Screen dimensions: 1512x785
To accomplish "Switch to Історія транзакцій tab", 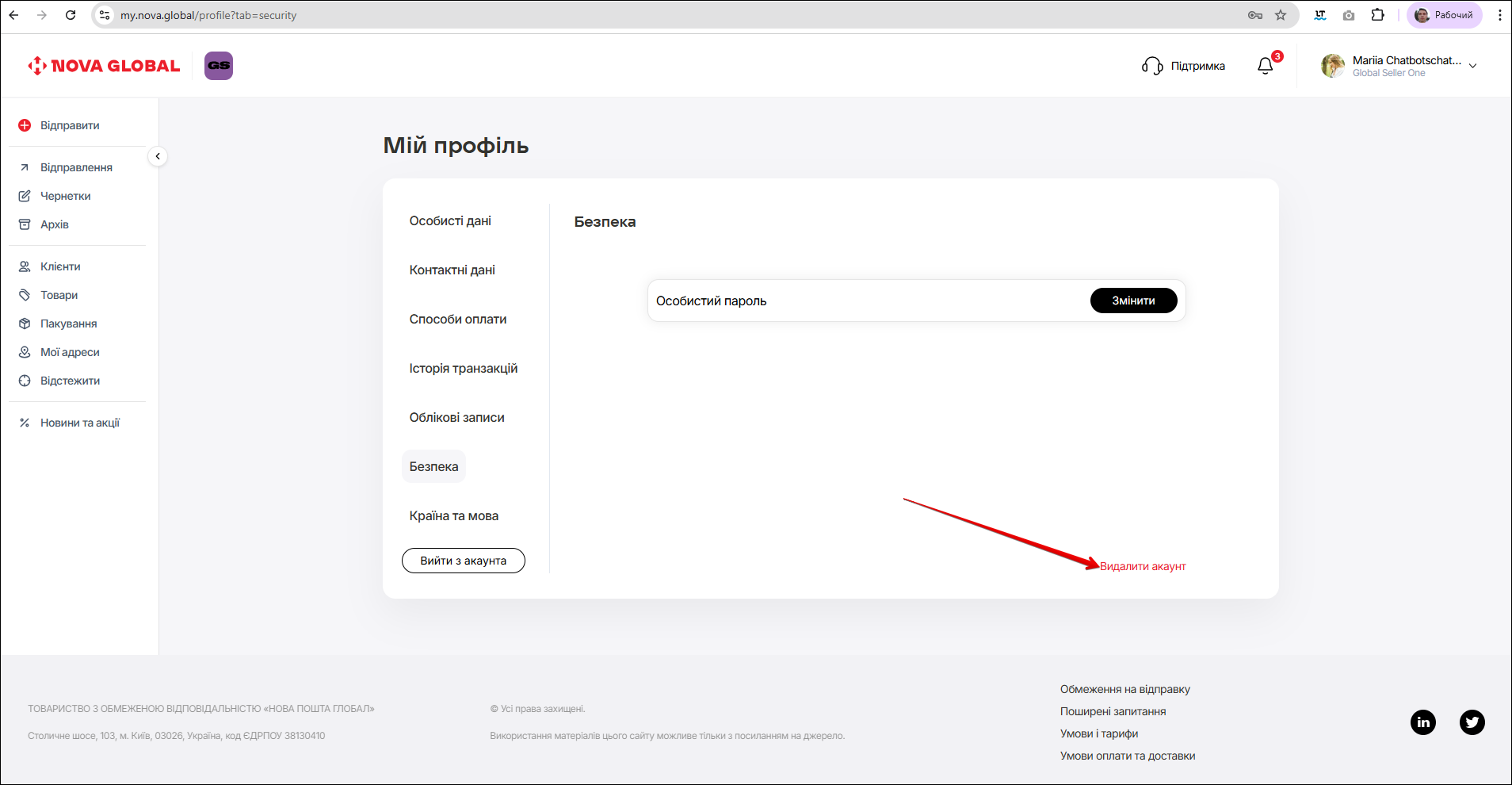I will [464, 368].
